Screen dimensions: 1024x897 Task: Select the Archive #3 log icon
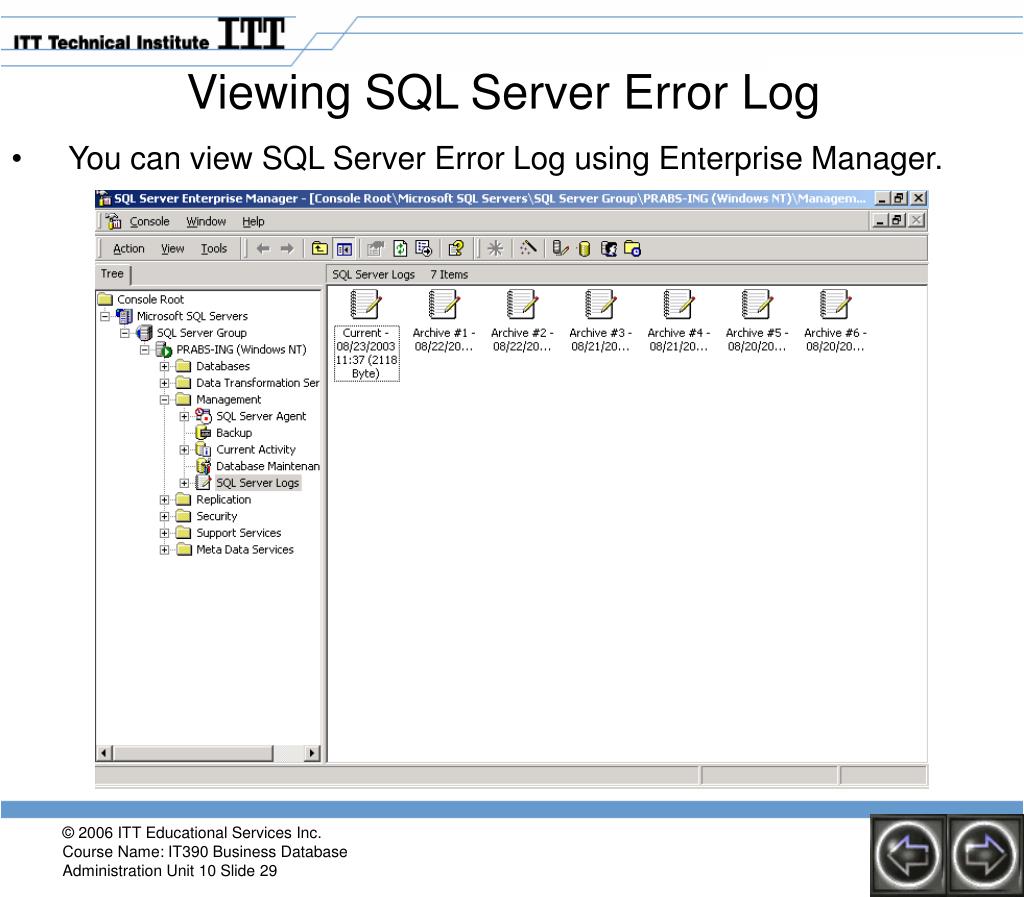(600, 305)
